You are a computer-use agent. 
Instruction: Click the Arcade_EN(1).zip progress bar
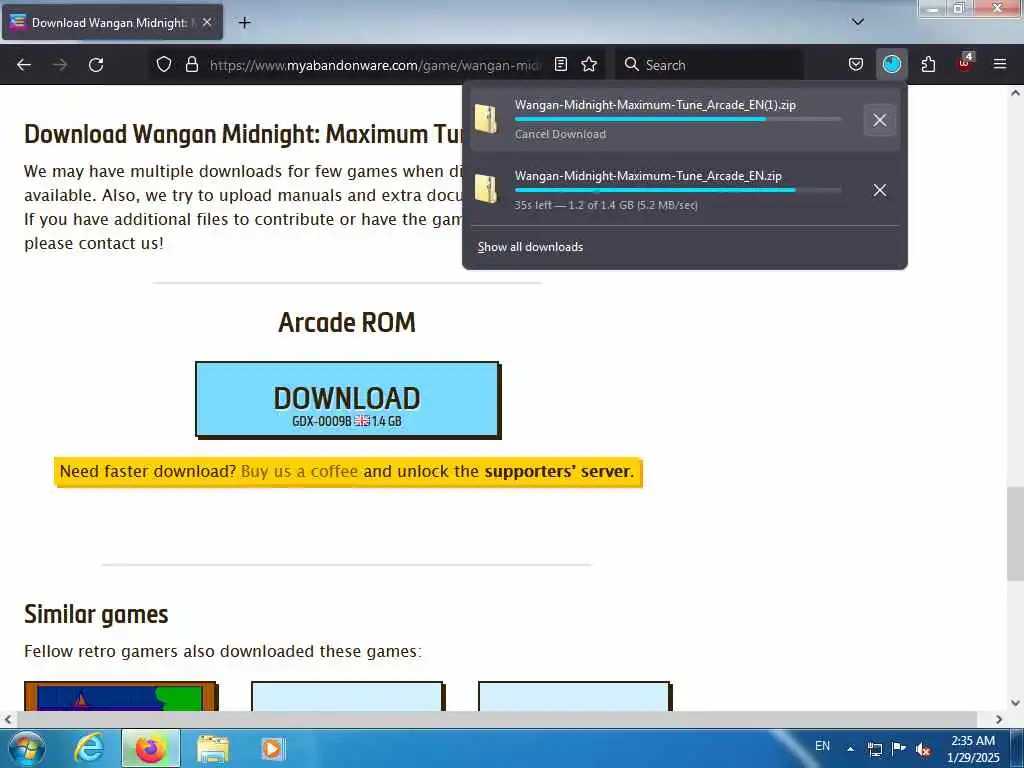click(678, 120)
